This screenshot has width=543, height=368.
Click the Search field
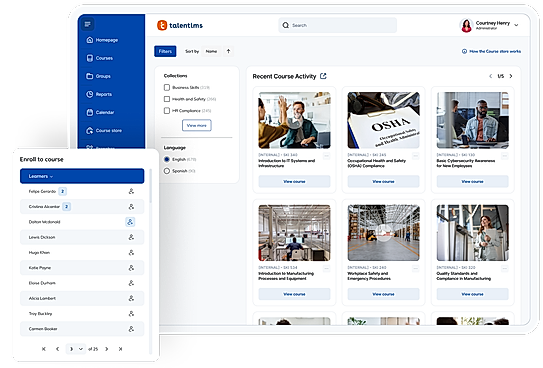(338, 25)
